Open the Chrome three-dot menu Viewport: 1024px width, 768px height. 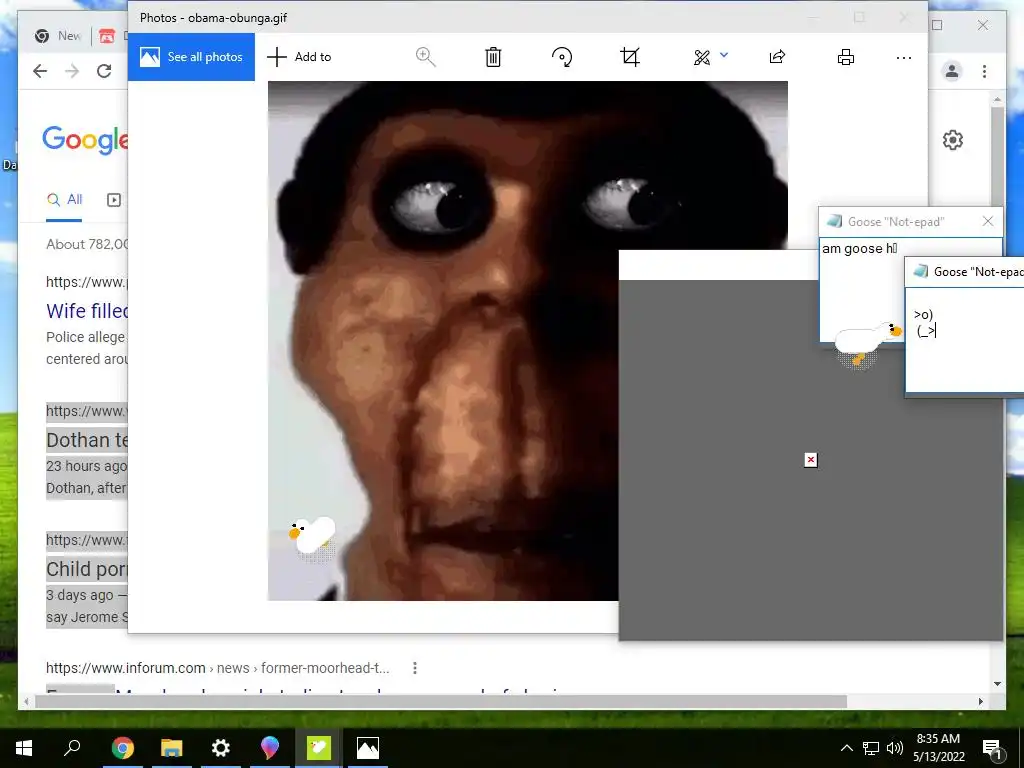(x=984, y=71)
